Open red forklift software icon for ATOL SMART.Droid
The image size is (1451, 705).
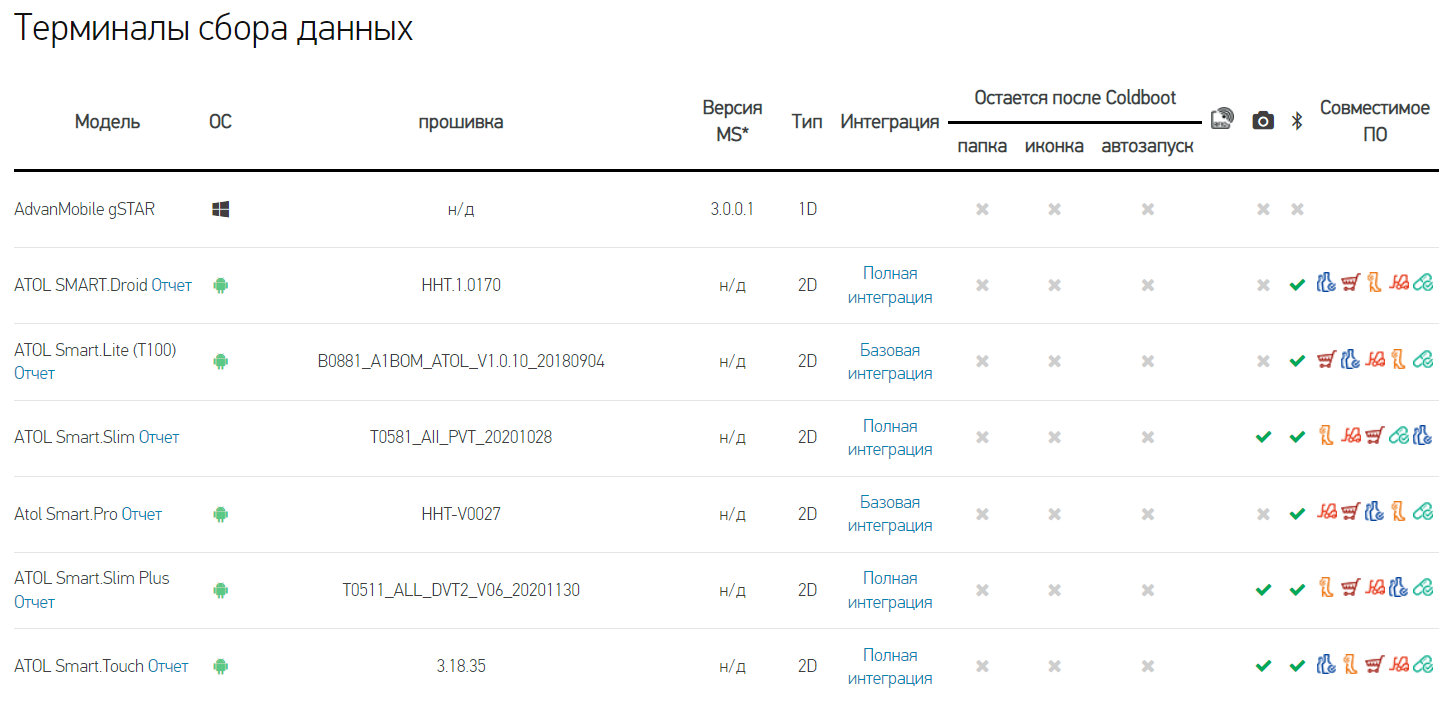(1398, 284)
